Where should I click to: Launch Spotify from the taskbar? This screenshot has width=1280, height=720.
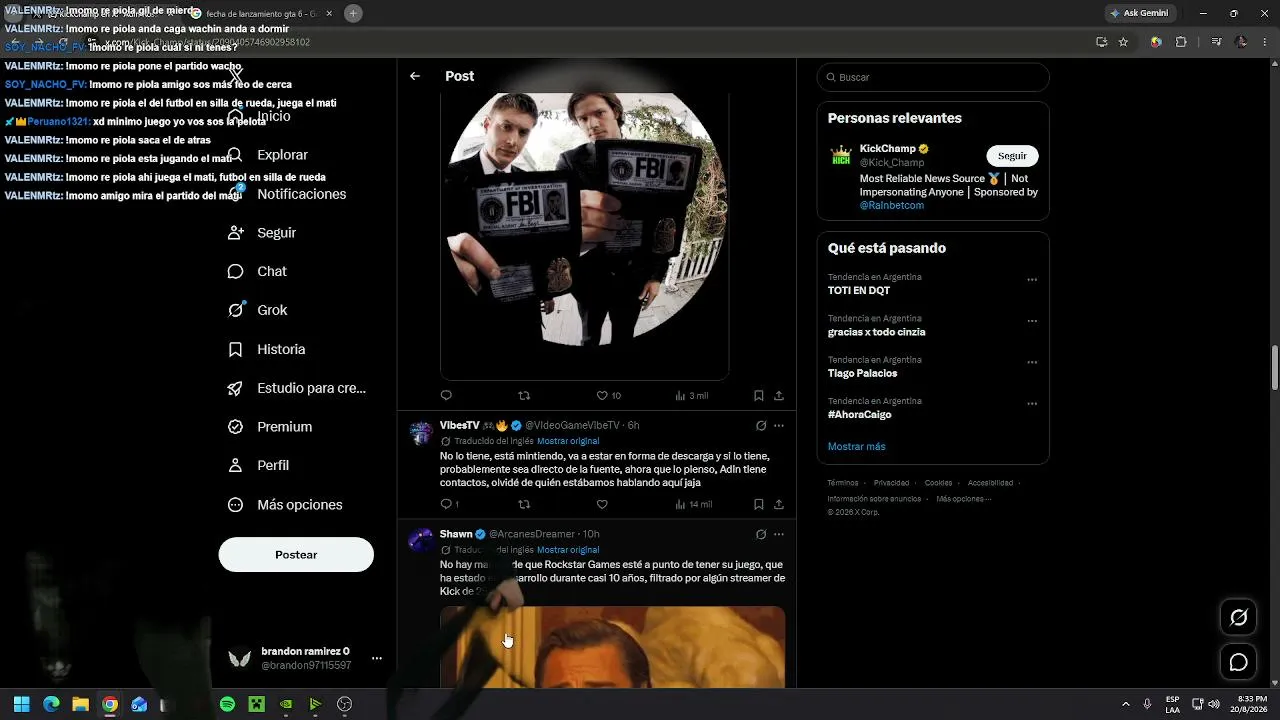tap(227, 704)
